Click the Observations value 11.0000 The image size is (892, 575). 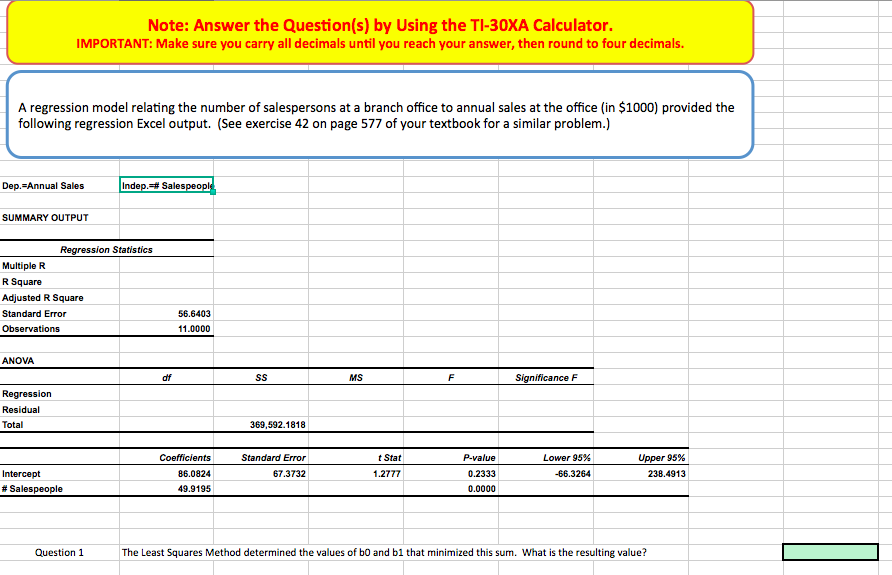(x=194, y=329)
